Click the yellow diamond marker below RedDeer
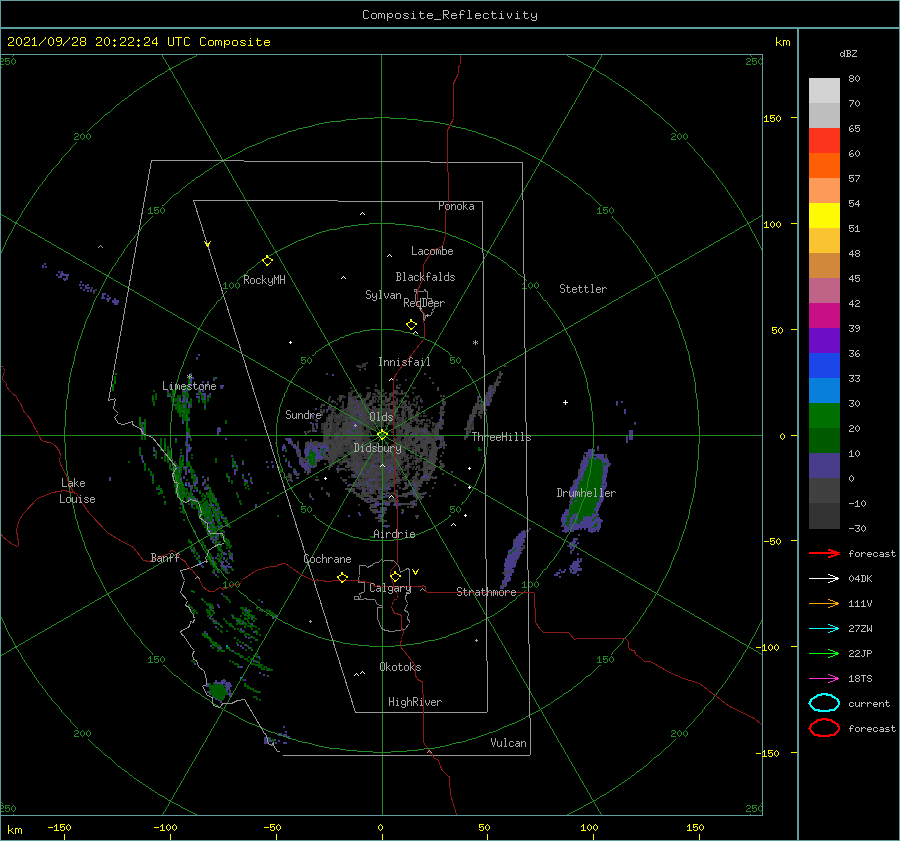 (x=411, y=325)
